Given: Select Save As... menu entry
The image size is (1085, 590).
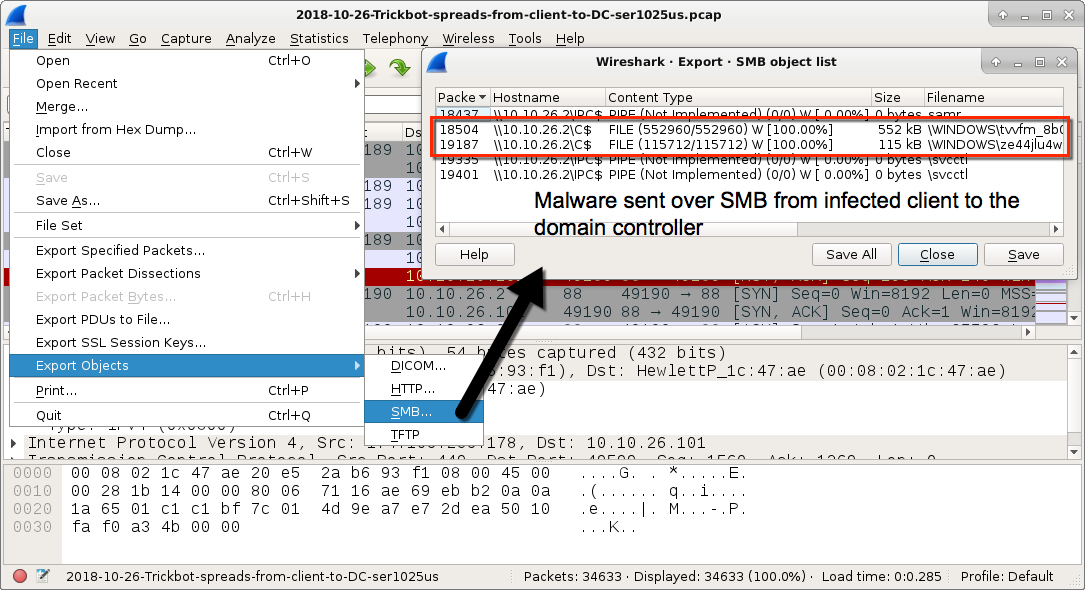Looking at the screenshot, I should pyautogui.click(x=187, y=201).
